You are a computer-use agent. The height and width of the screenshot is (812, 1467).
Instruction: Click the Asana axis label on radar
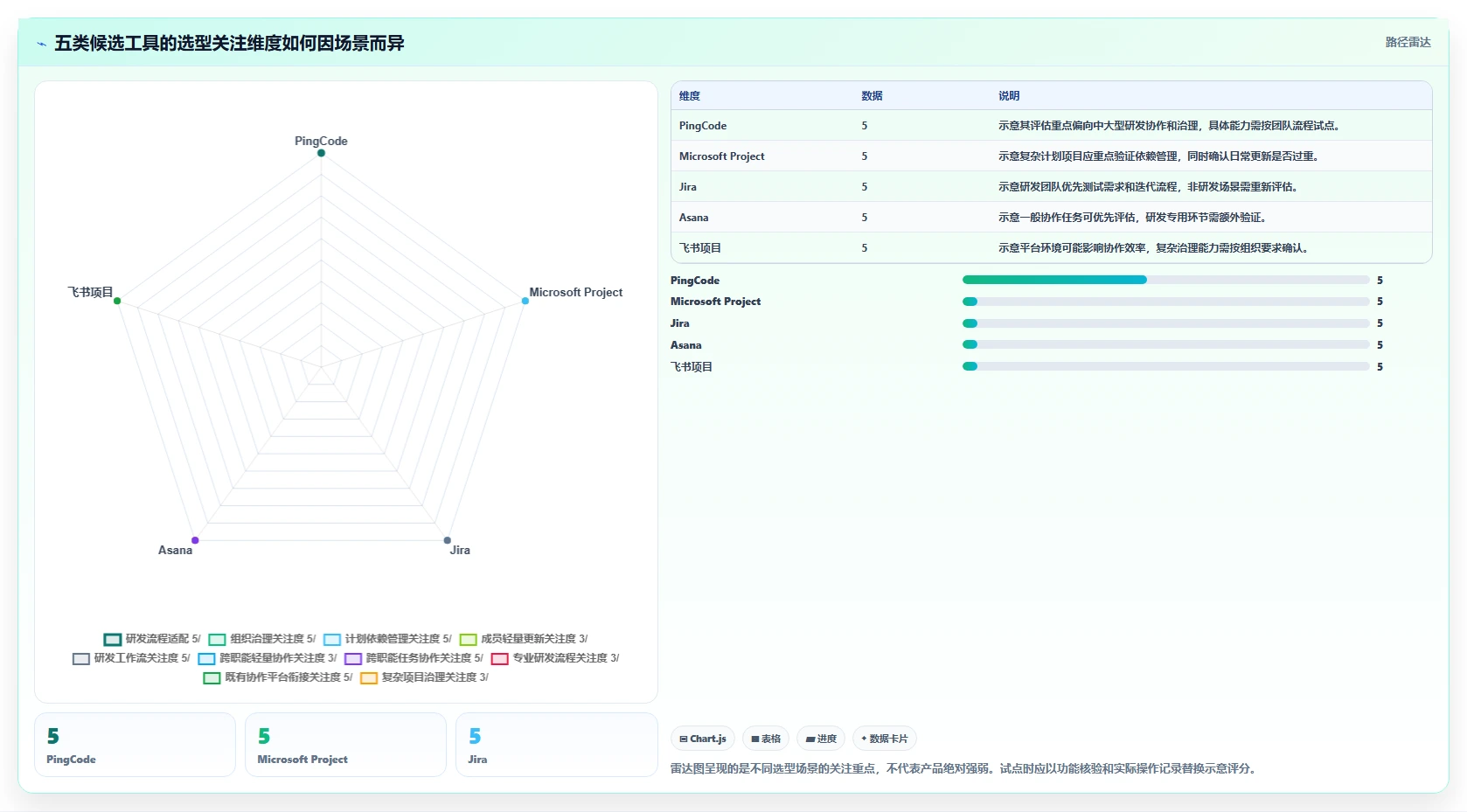tap(175, 550)
